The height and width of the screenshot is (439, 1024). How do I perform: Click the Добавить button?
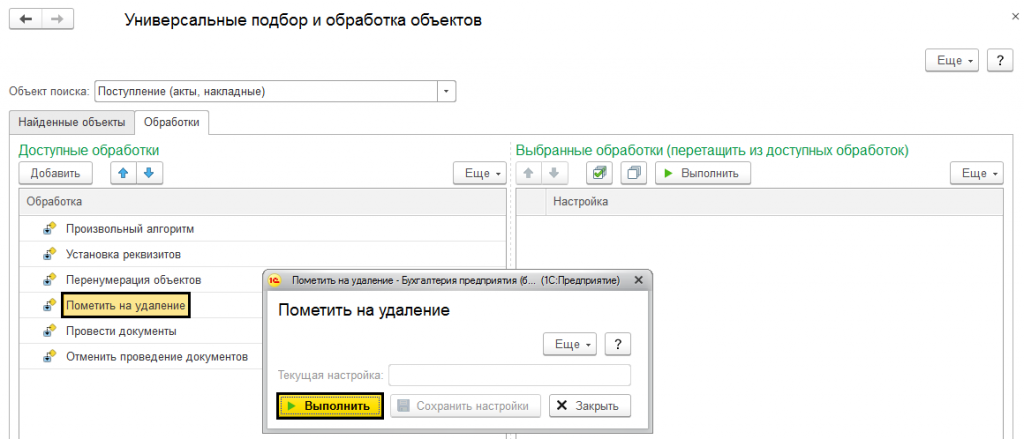(55, 173)
